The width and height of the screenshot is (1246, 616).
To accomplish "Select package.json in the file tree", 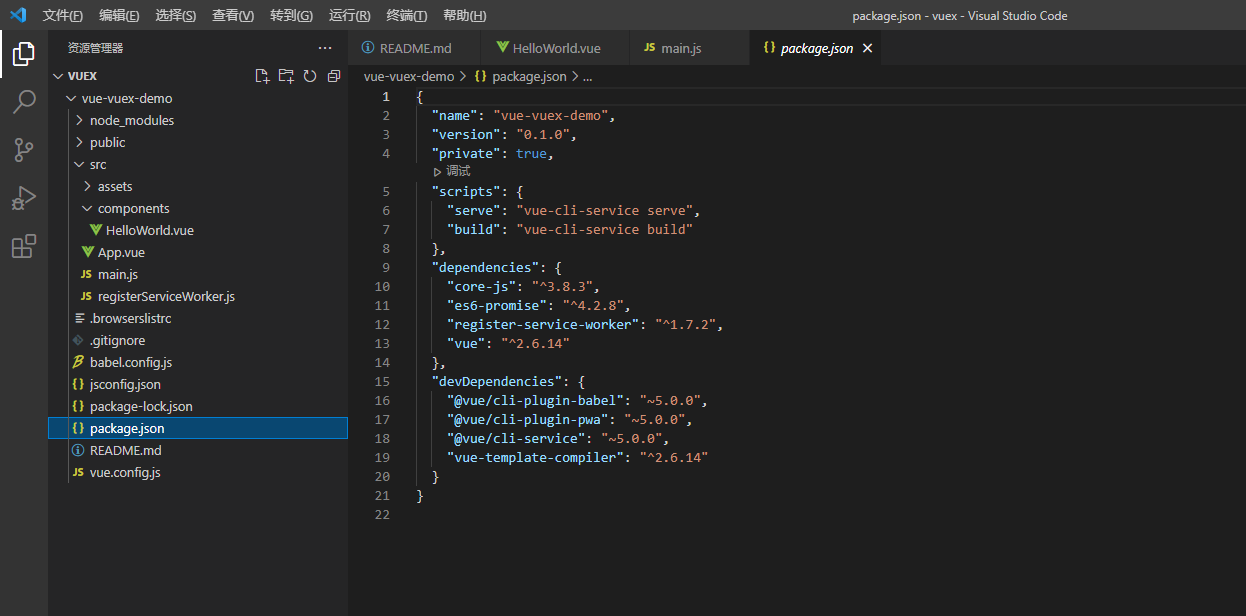I will (198, 428).
